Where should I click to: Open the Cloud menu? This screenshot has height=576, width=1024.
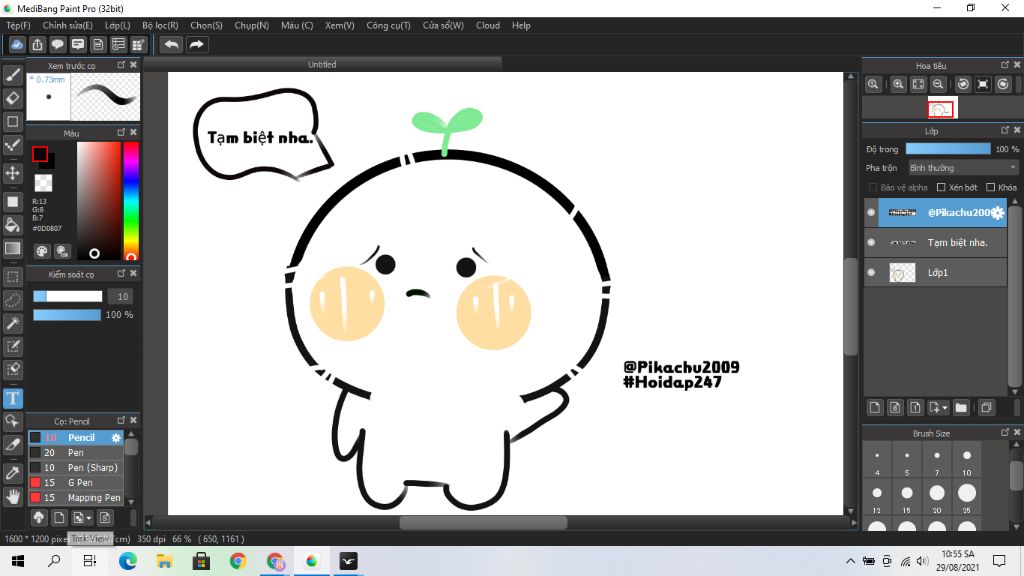point(488,25)
